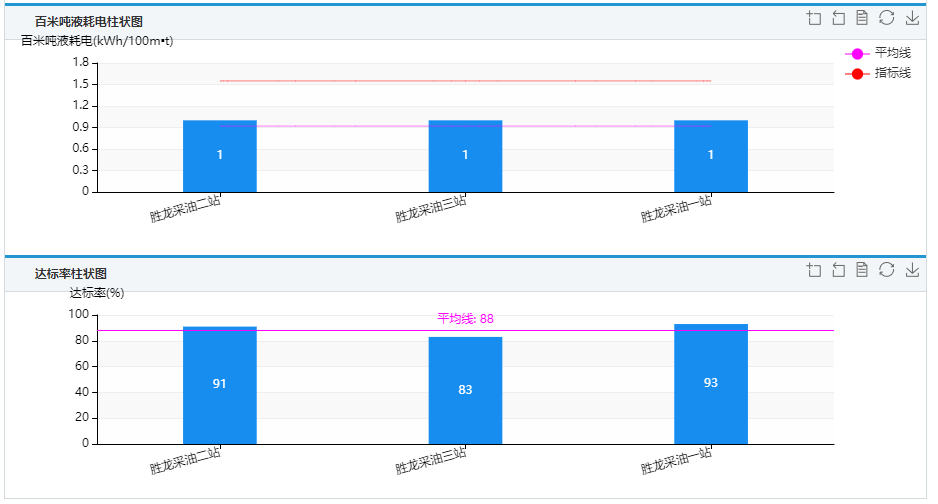Download 达标率柱状图 as image
The image size is (938, 504).
(x=911, y=270)
